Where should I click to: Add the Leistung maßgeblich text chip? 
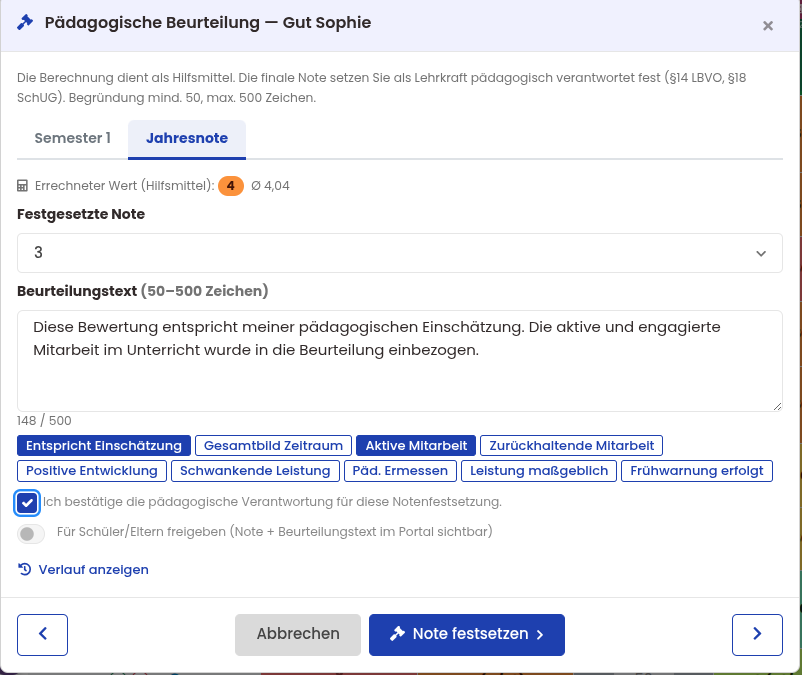tap(539, 471)
